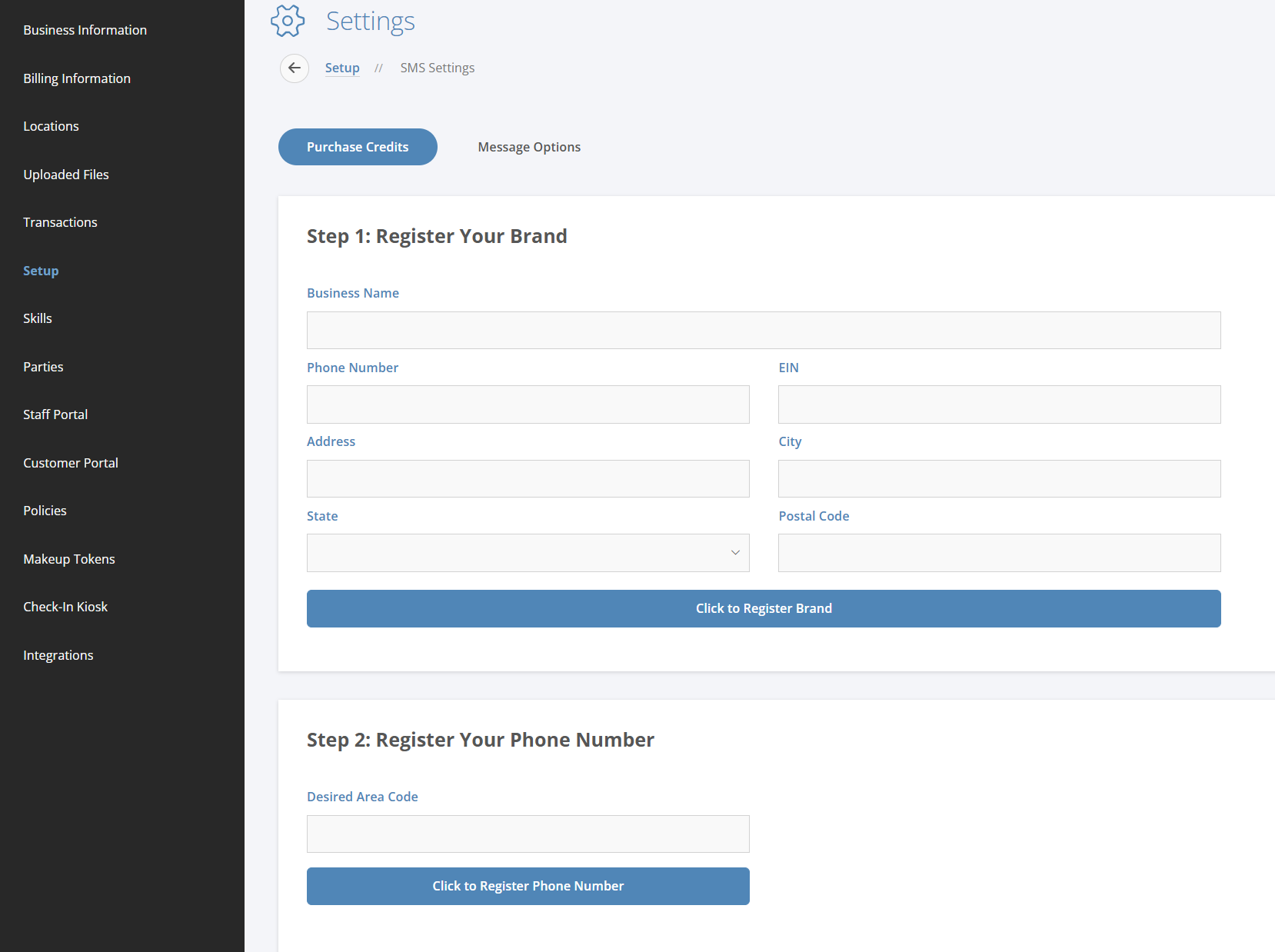
Task: Click the Step 2: Register Your Phone Number heading
Action: pyautogui.click(x=481, y=740)
